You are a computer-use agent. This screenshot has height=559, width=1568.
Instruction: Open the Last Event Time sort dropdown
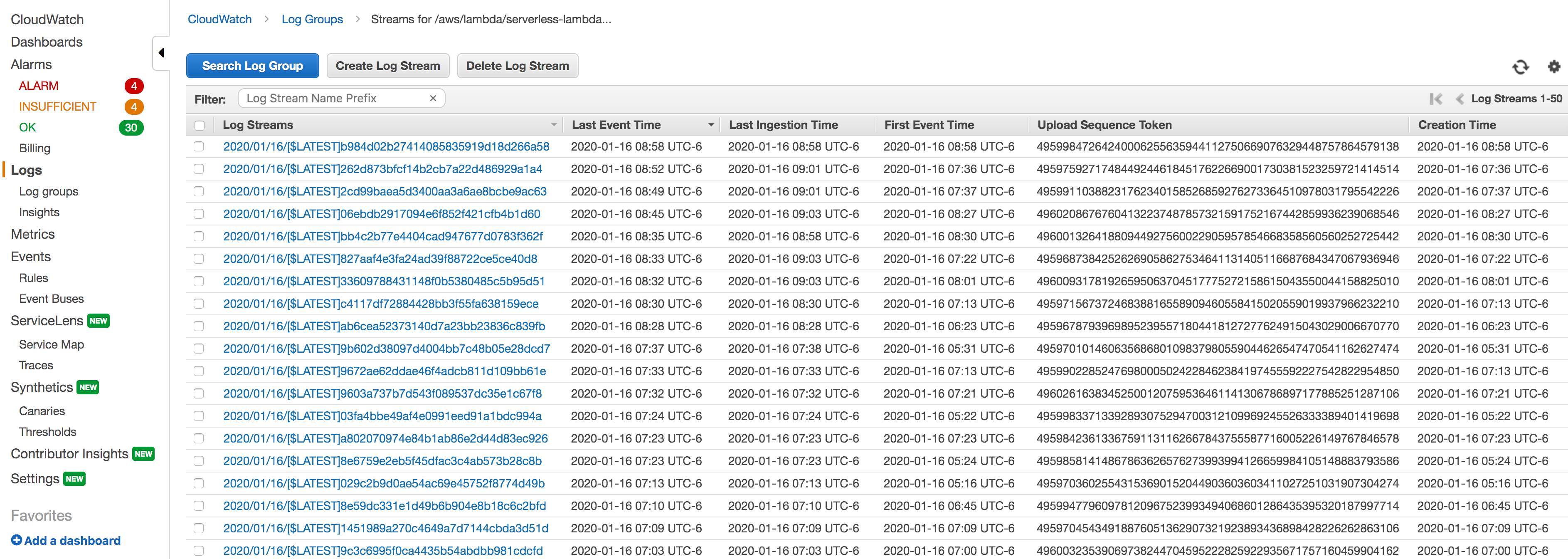[x=711, y=124]
